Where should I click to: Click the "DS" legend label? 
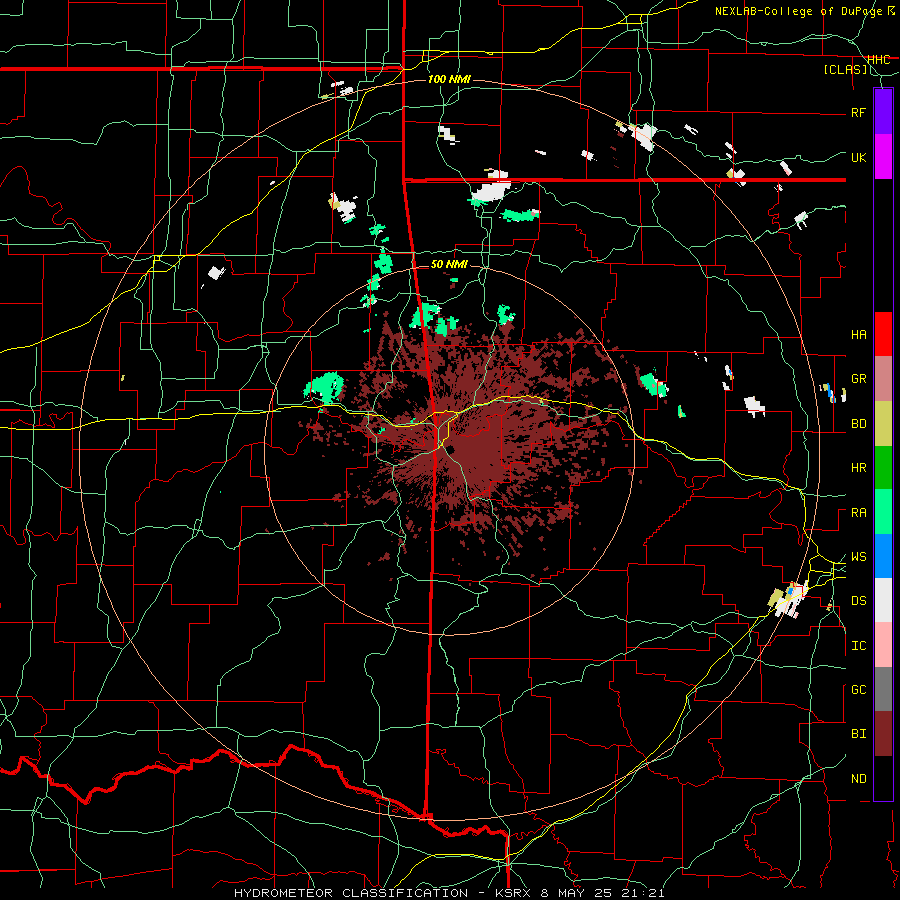coord(858,601)
